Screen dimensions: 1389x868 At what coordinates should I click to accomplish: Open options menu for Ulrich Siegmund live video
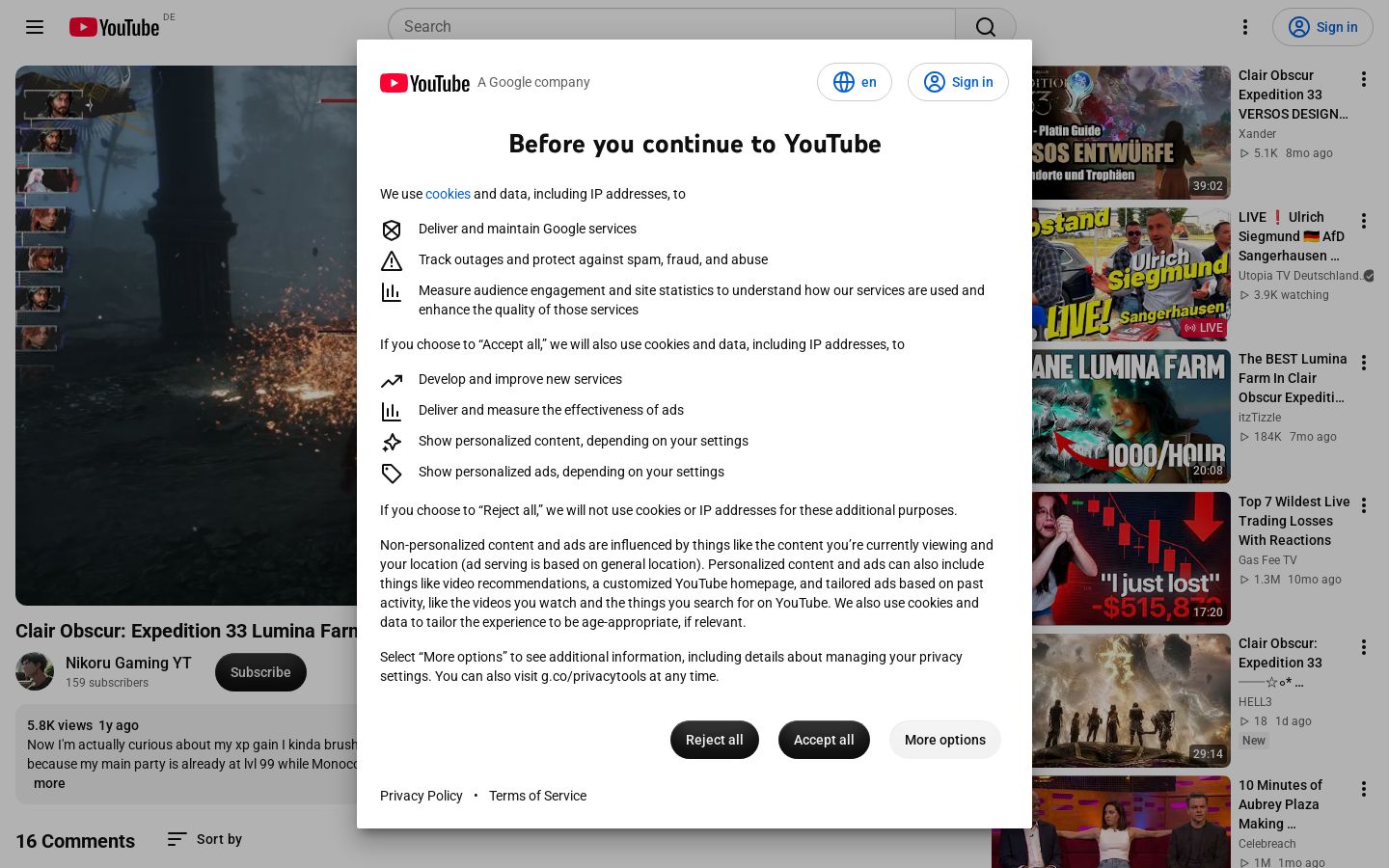1364,221
